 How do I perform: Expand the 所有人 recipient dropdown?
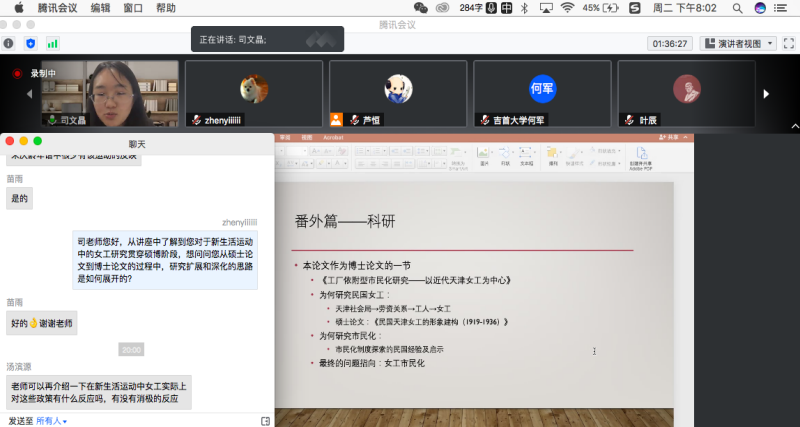point(51,421)
